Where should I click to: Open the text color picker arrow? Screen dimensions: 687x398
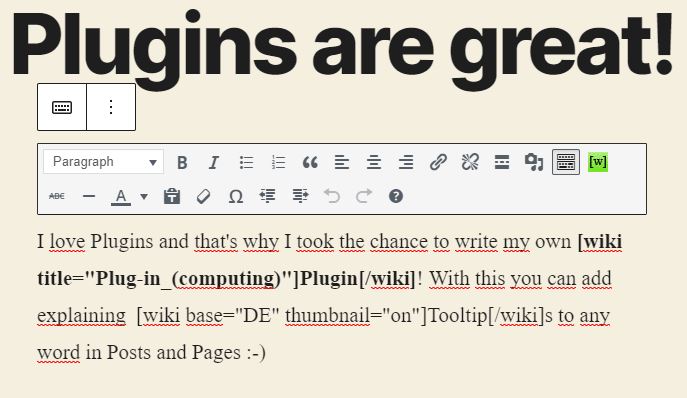click(144, 196)
